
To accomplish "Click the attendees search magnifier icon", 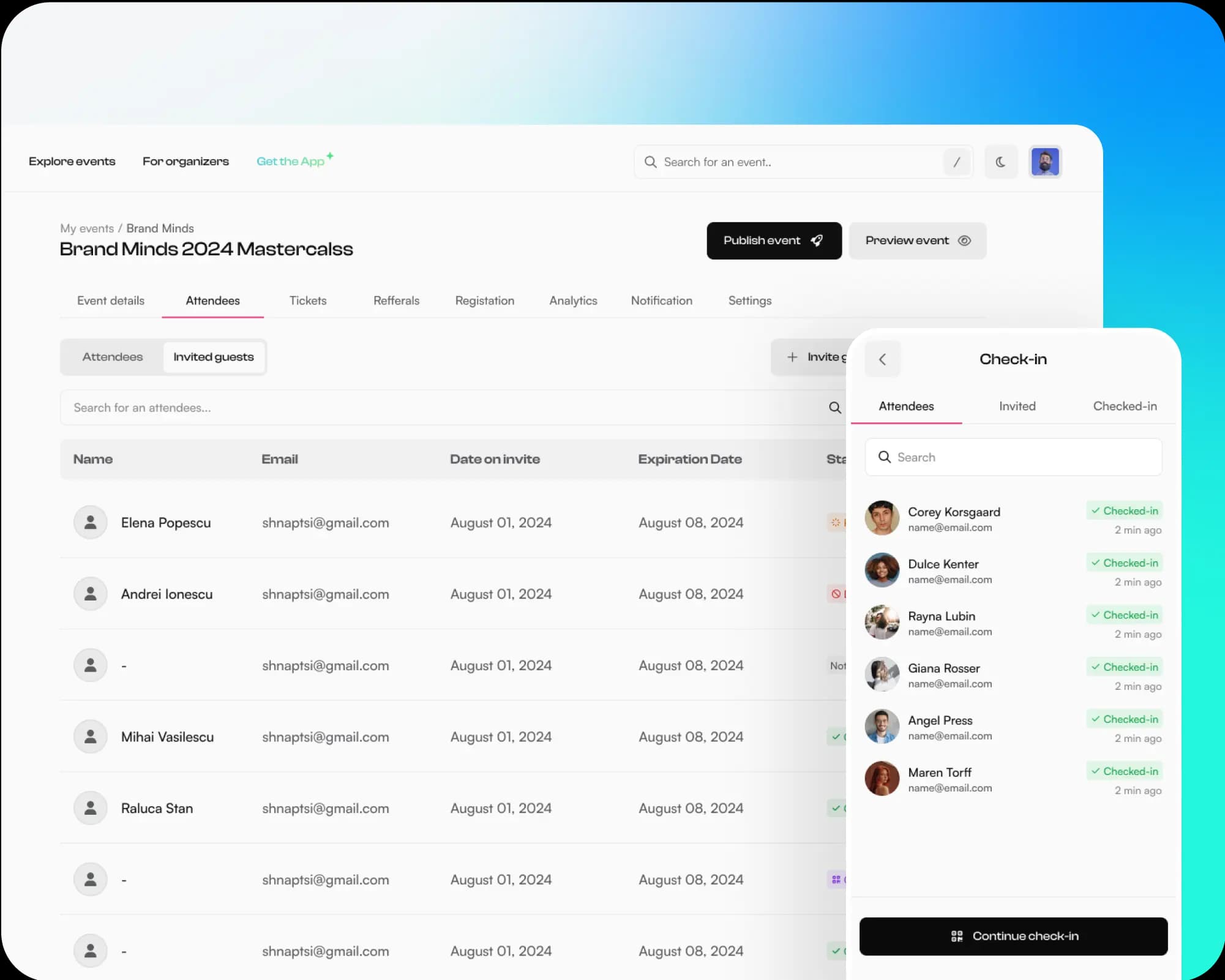I will pyautogui.click(x=834, y=408).
